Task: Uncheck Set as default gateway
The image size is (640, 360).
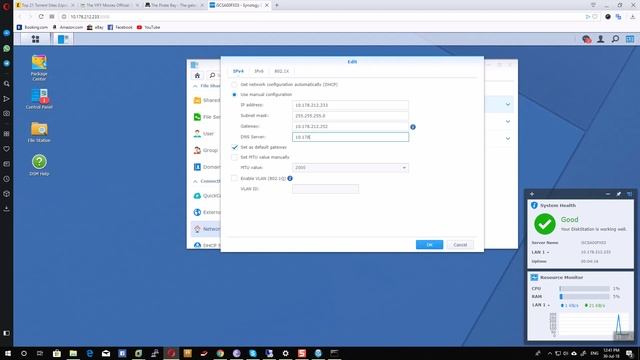Action: (234, 147)
